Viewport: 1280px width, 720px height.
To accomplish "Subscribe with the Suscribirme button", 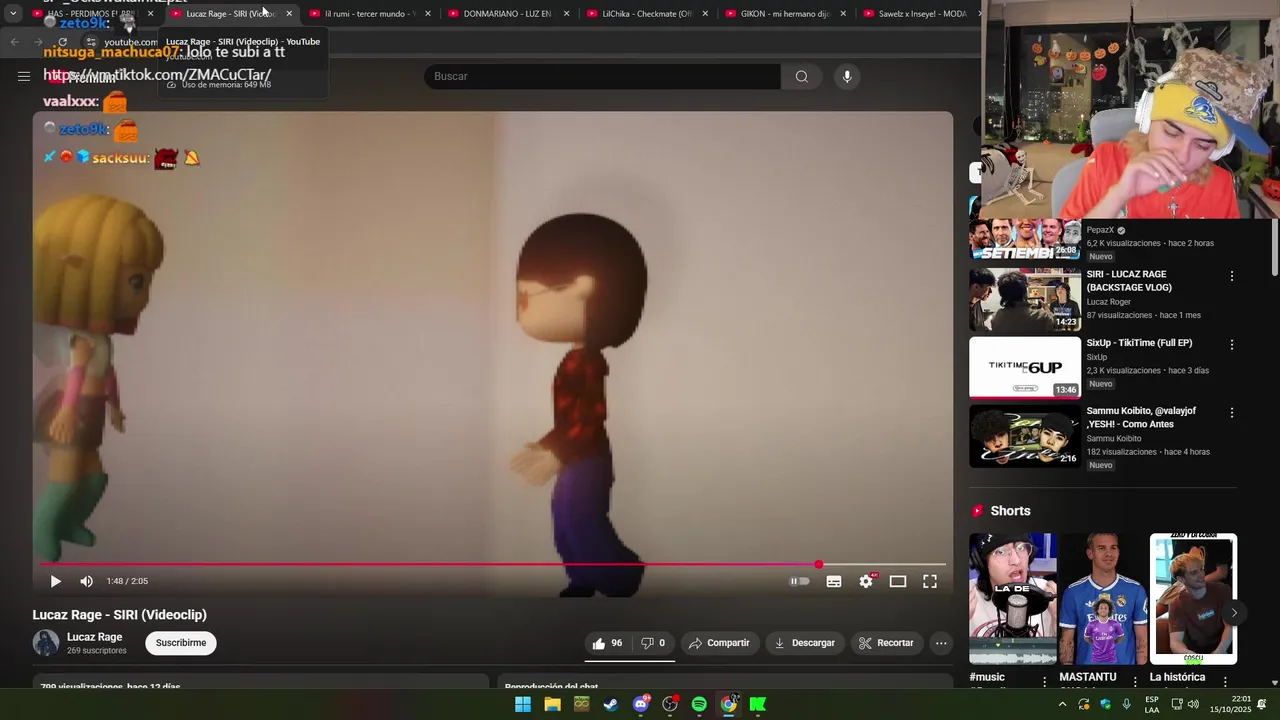I will click(181, 643).
